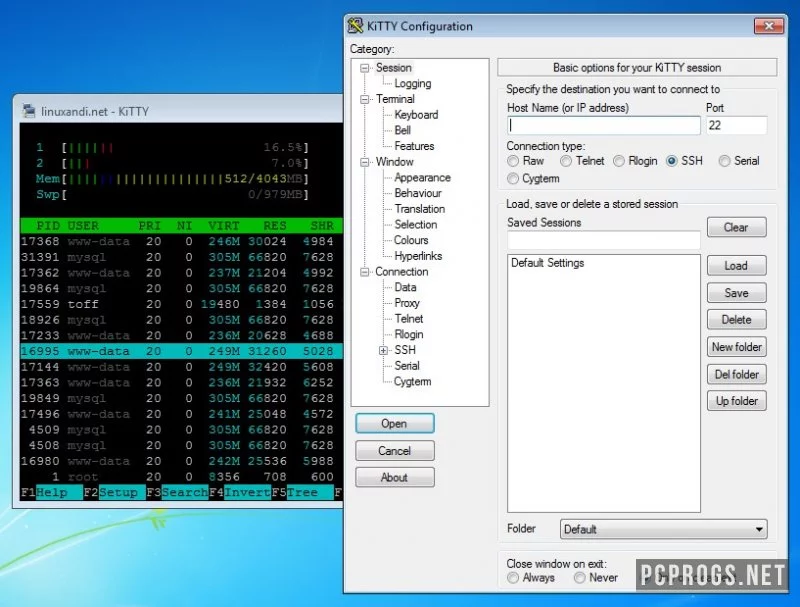
Task: Open the Bell settings category
Action: click(x=402, y=131)
